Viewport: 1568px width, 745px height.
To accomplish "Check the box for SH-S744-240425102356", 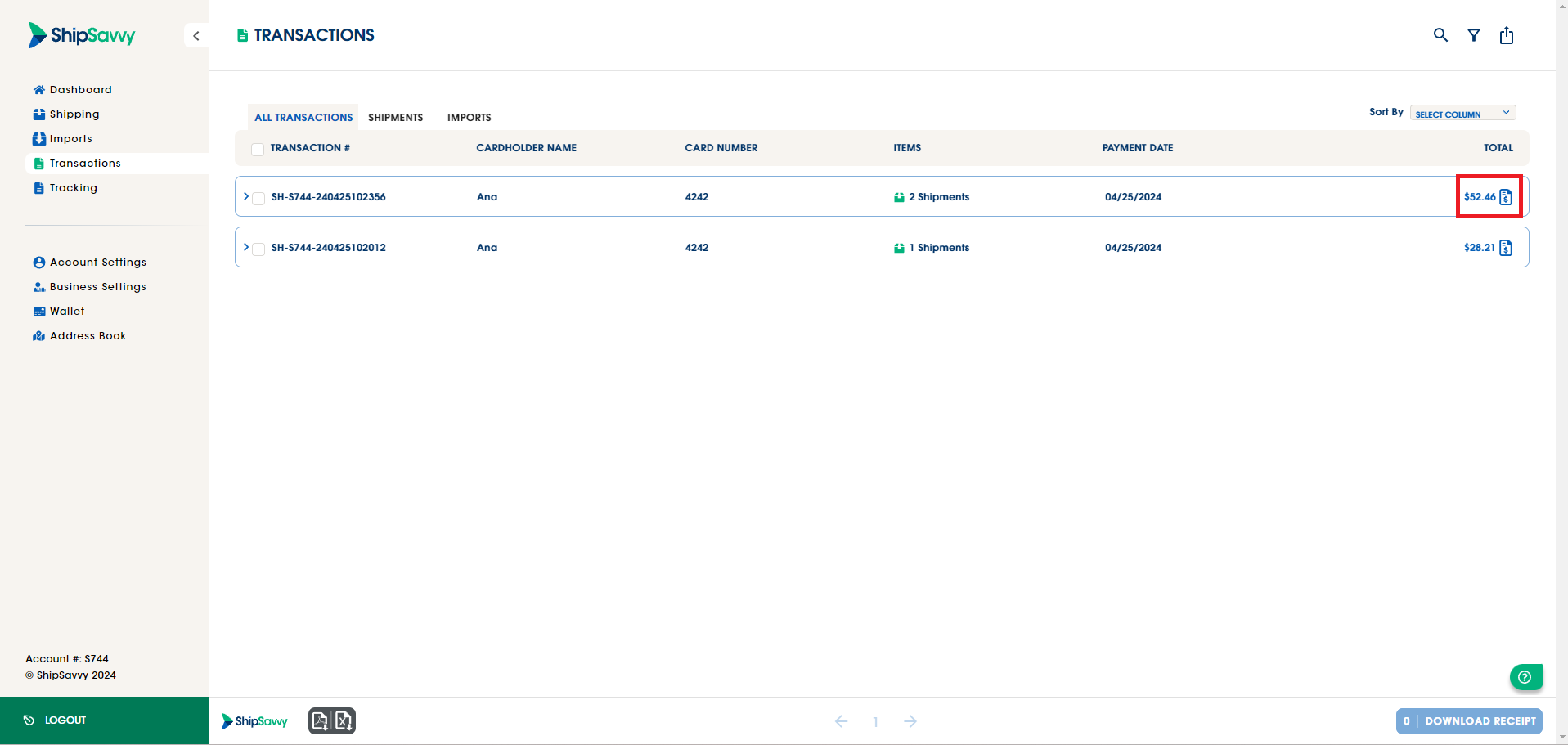I will (x=258, y=198).
